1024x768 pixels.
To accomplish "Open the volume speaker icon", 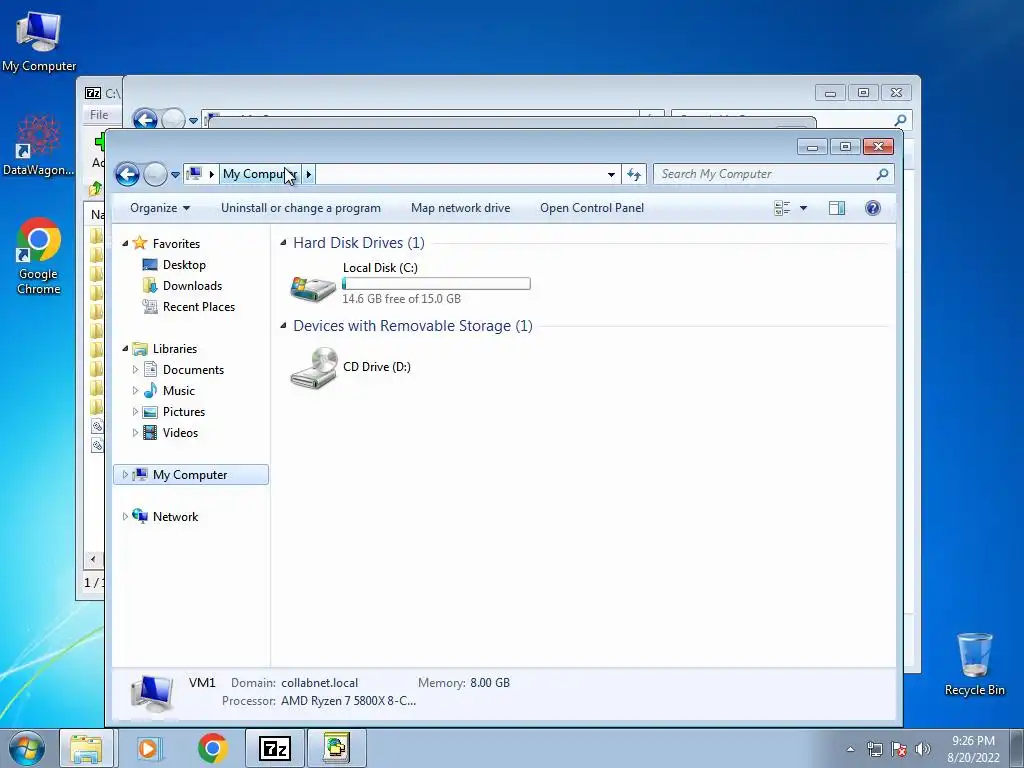I will 923,749.
